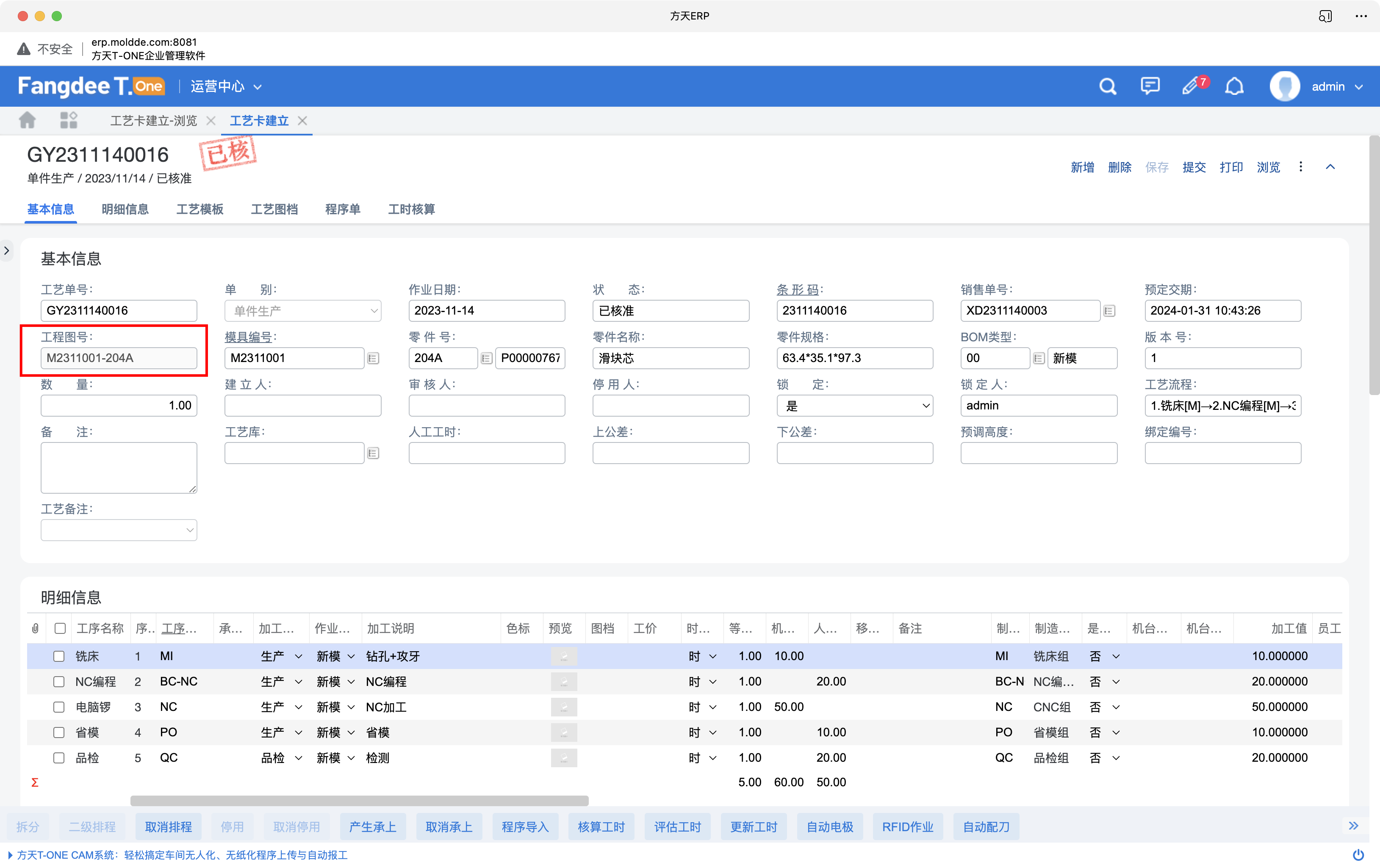Check the 铣床 row checkbox
Viewport: 1380px width, 868px height.
point(59,656)
